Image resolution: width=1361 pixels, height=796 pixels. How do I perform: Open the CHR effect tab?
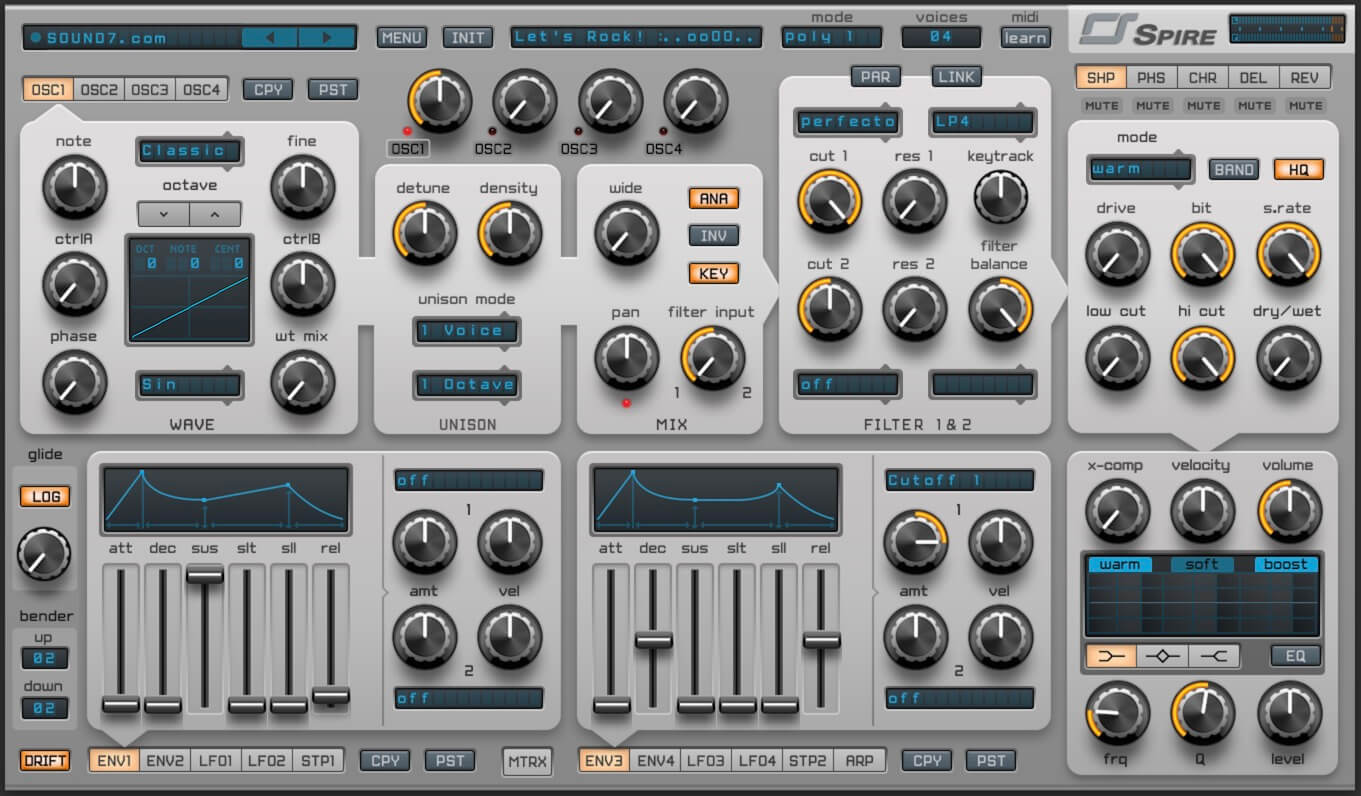[x=1203, y=77]
